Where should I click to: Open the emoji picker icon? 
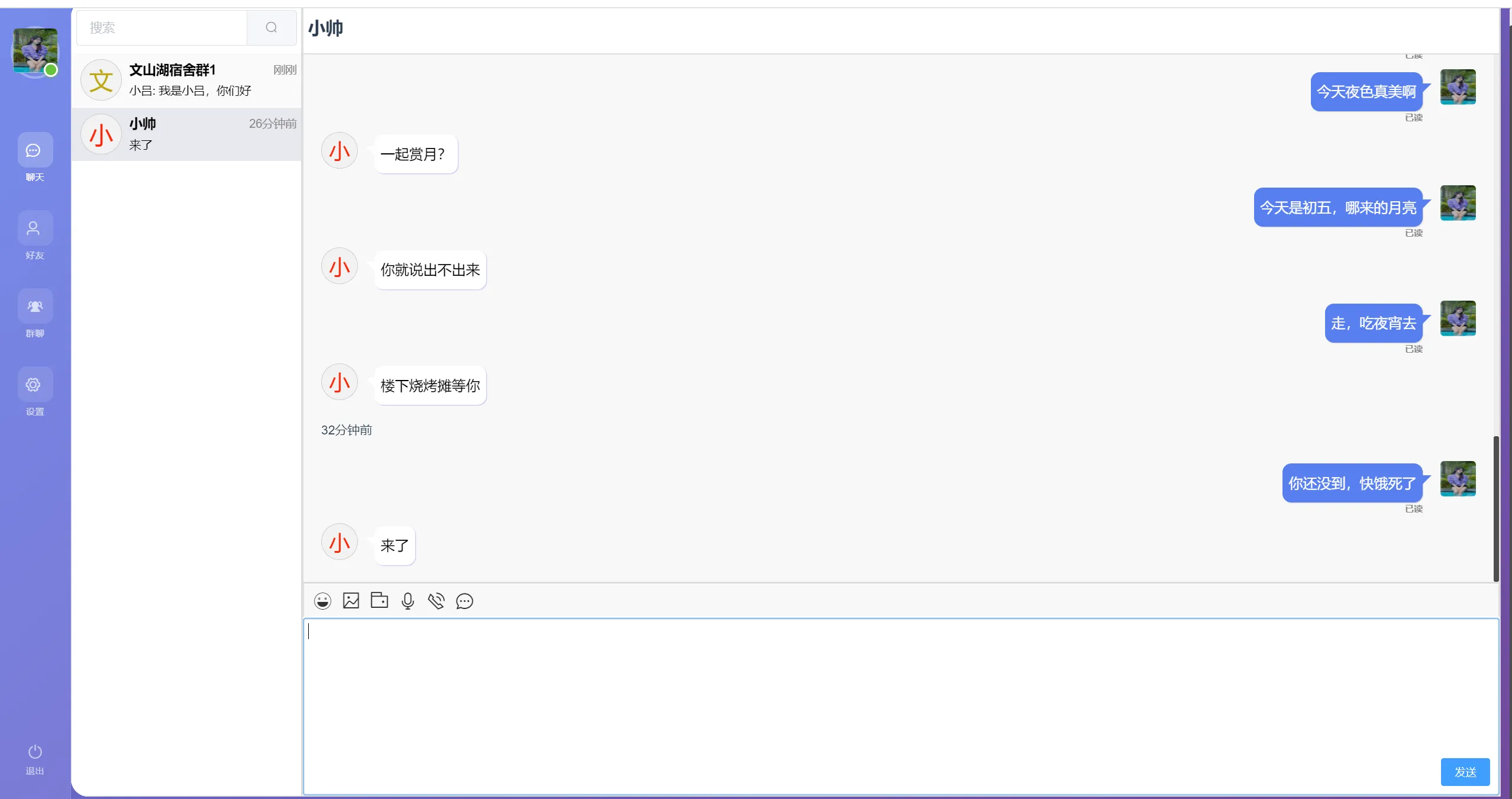pyautogui.click(x=322, y=601)
